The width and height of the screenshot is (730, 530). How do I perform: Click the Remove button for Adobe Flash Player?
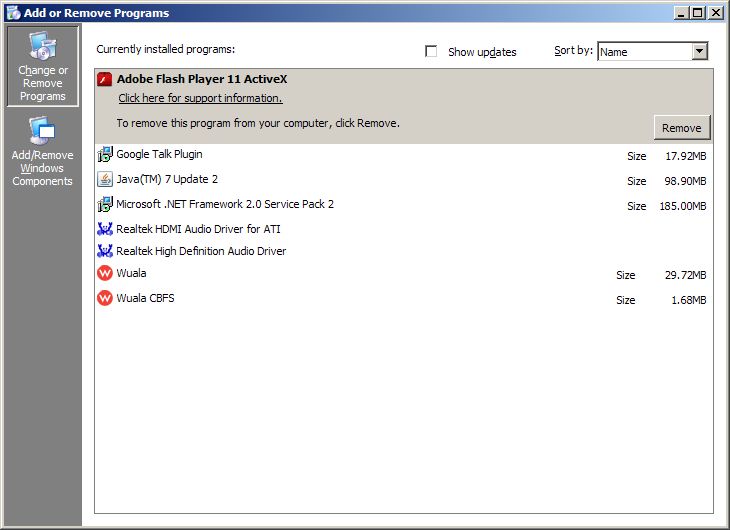click(682, 128)
